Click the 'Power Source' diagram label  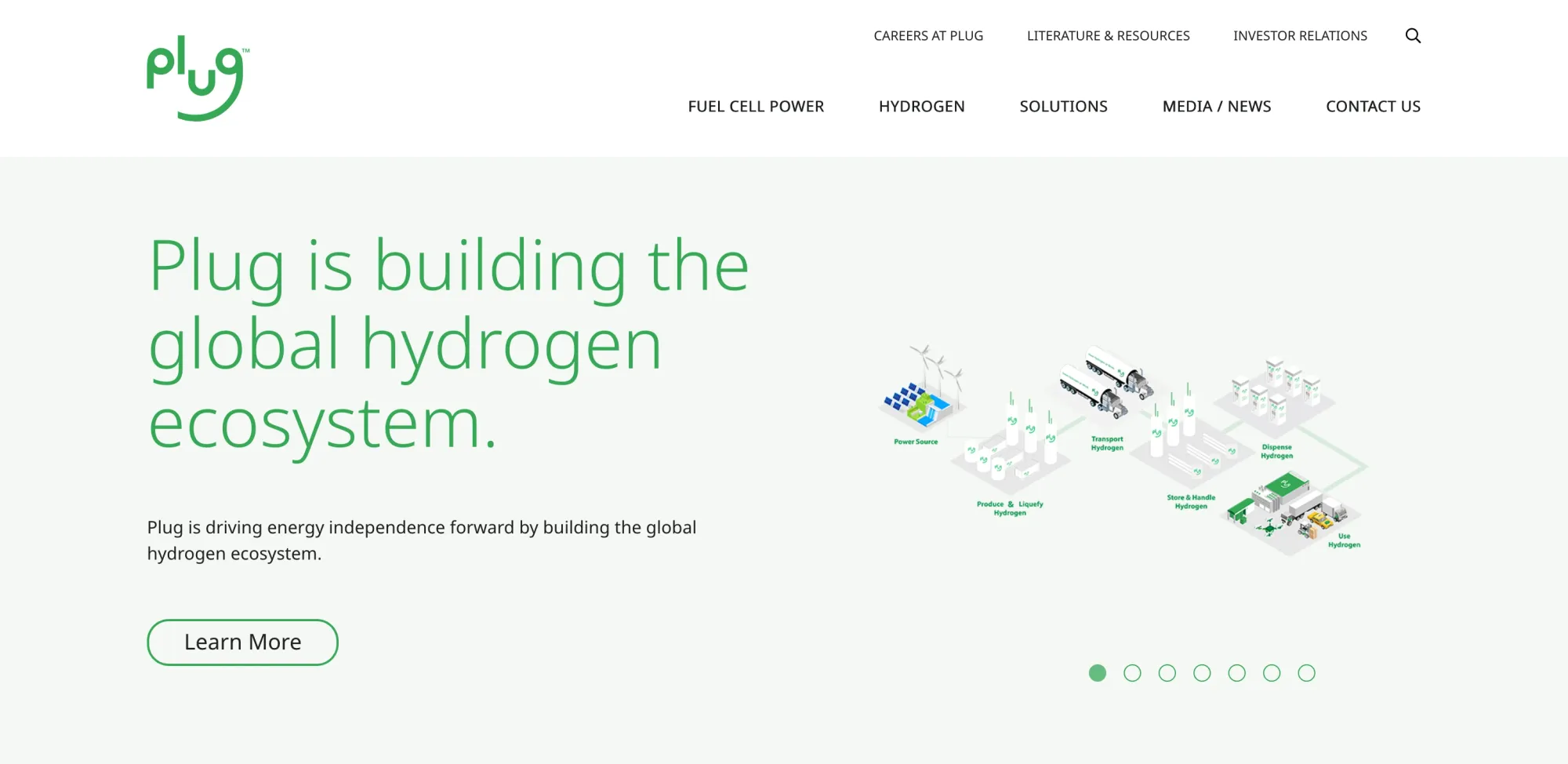pyautogui.click(x=916, y=442)
